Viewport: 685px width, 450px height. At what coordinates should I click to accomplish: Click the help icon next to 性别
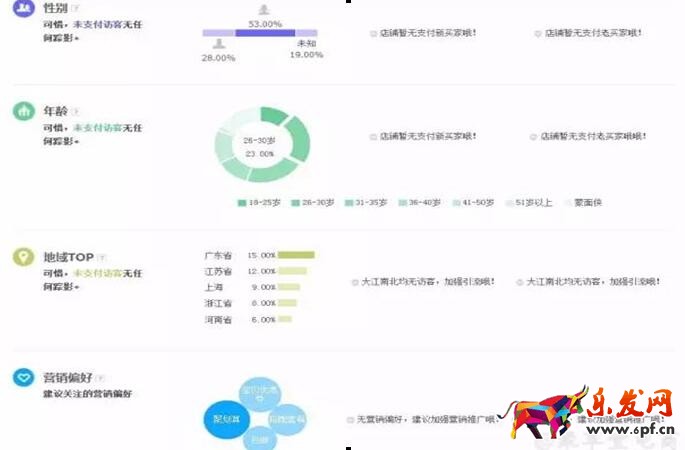[x=75, y=9]
